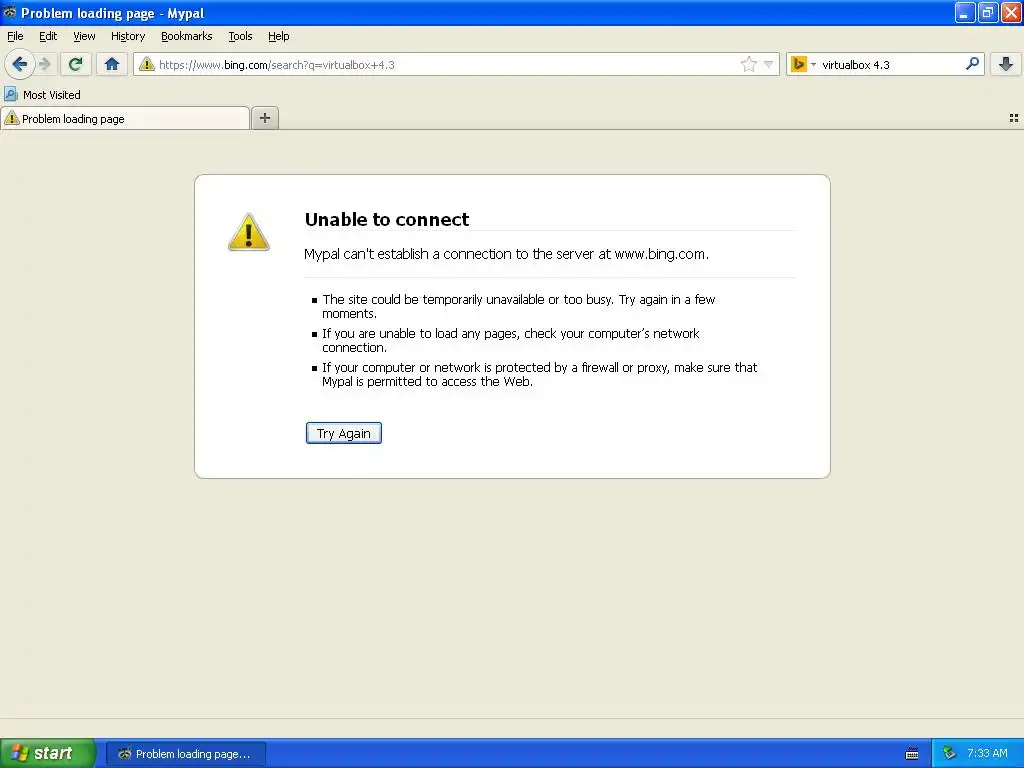1024x768 pixels.
Task: Open the View menu
Action: point(84,36)
